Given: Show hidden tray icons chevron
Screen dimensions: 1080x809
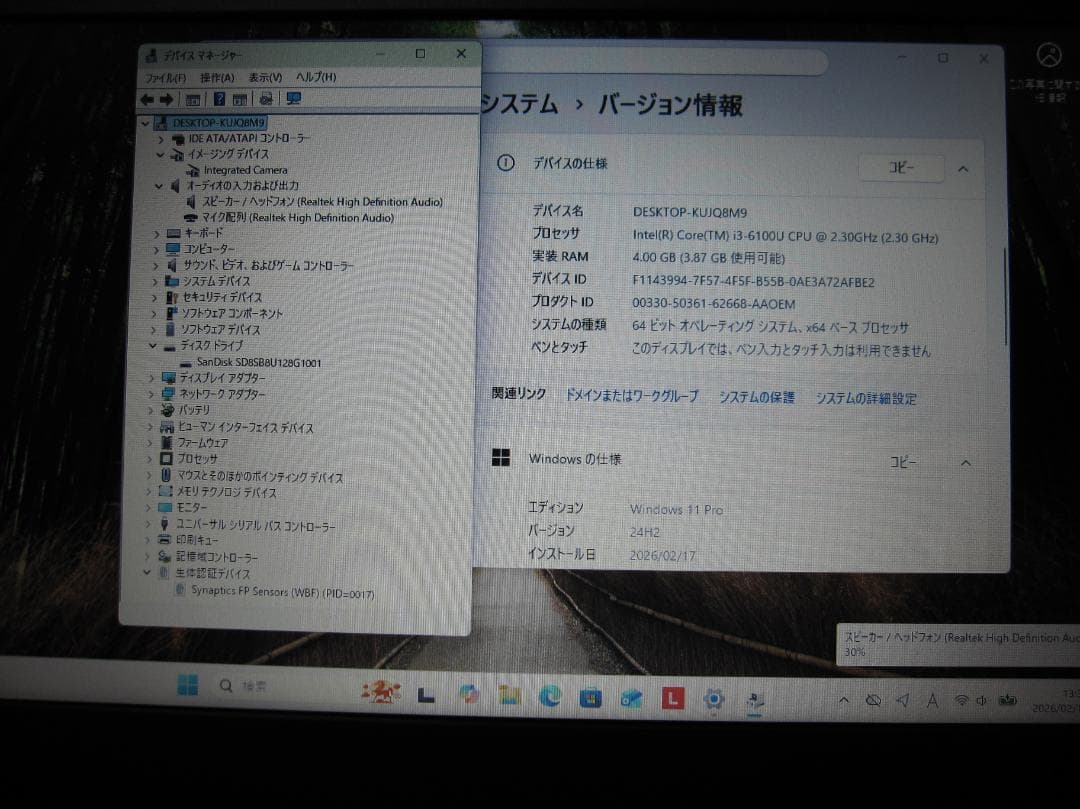Looking at the screenshot, I should pyautogui.click(x=843, y=700).
